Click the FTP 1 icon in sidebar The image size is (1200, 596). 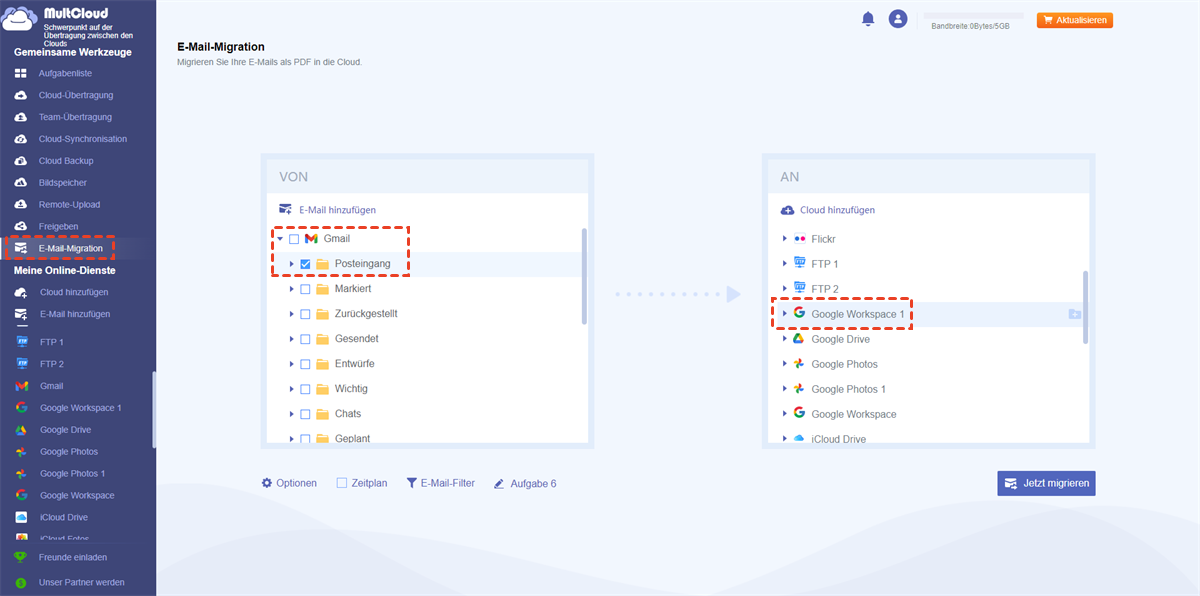coord(21,342)
